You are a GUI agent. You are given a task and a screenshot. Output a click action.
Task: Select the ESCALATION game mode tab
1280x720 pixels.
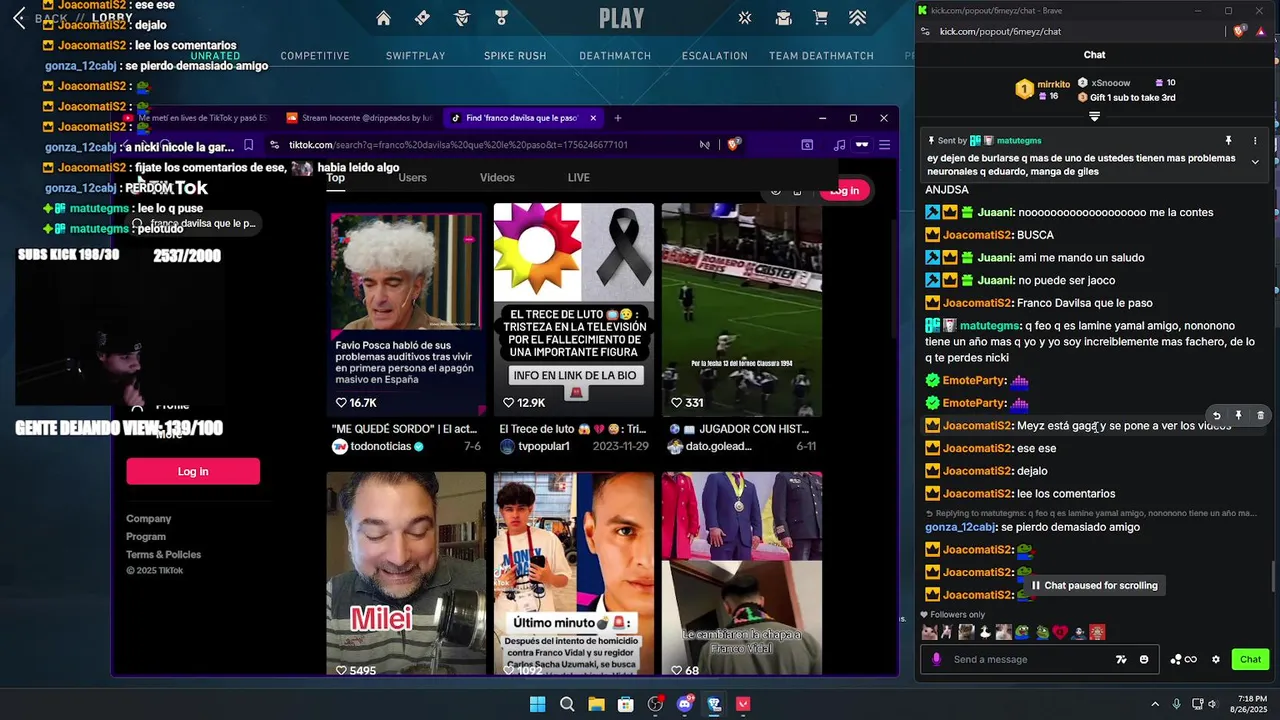tap(715, 56)
